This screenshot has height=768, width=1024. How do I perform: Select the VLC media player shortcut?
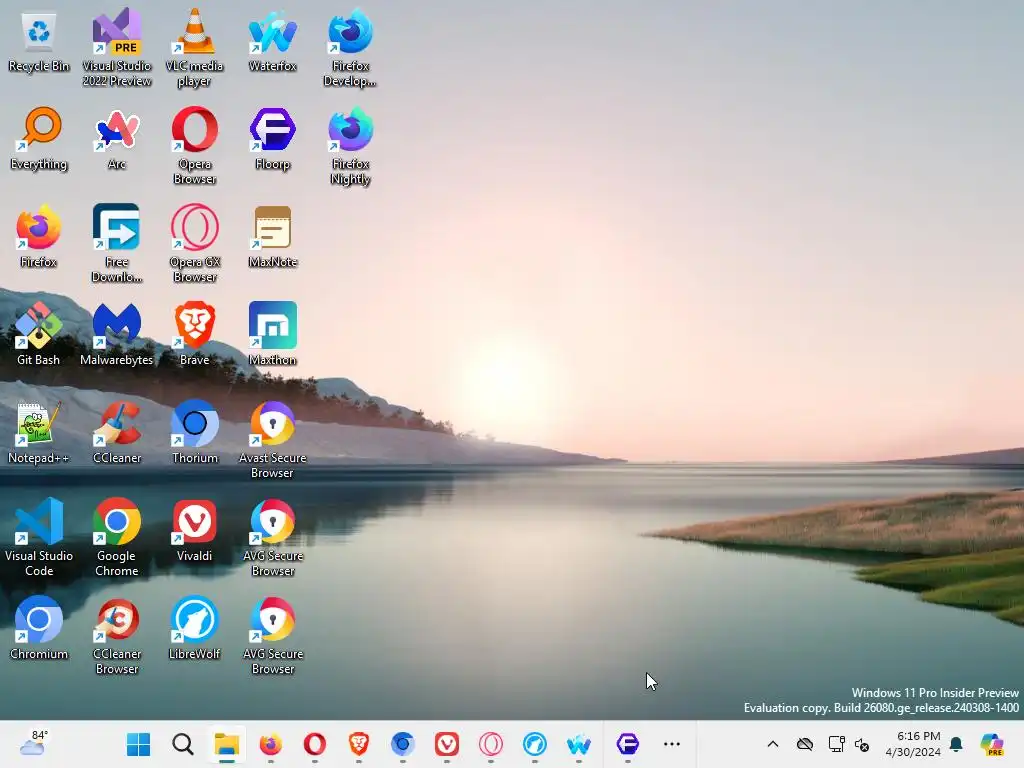[195, 48]
